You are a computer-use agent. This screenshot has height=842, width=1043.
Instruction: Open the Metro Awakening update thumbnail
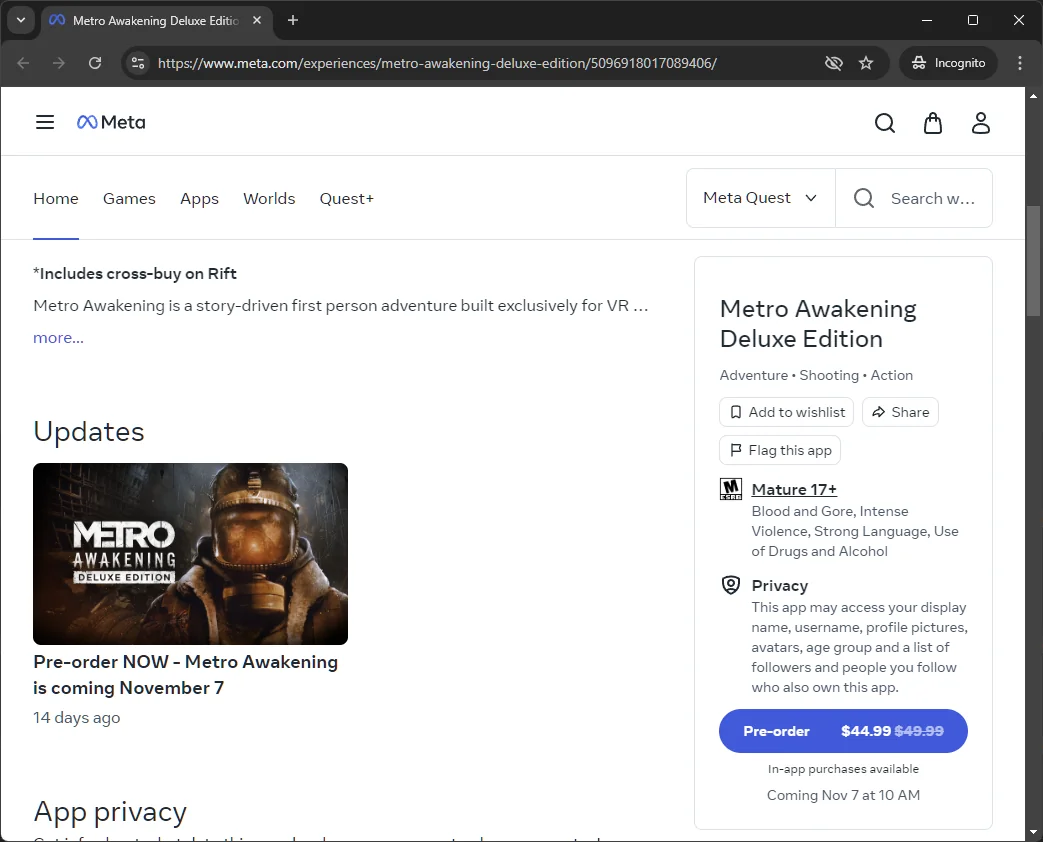[x=190, y=554]
